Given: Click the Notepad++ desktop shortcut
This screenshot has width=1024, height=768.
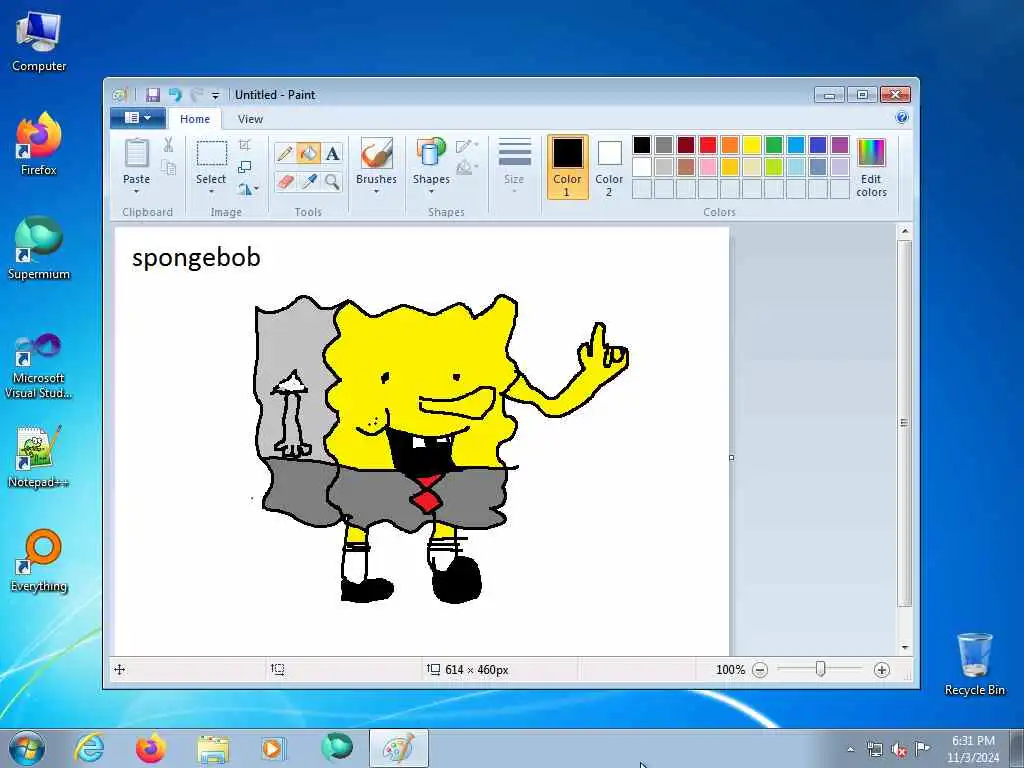Looking at the screenshot, I should [39, 457].
